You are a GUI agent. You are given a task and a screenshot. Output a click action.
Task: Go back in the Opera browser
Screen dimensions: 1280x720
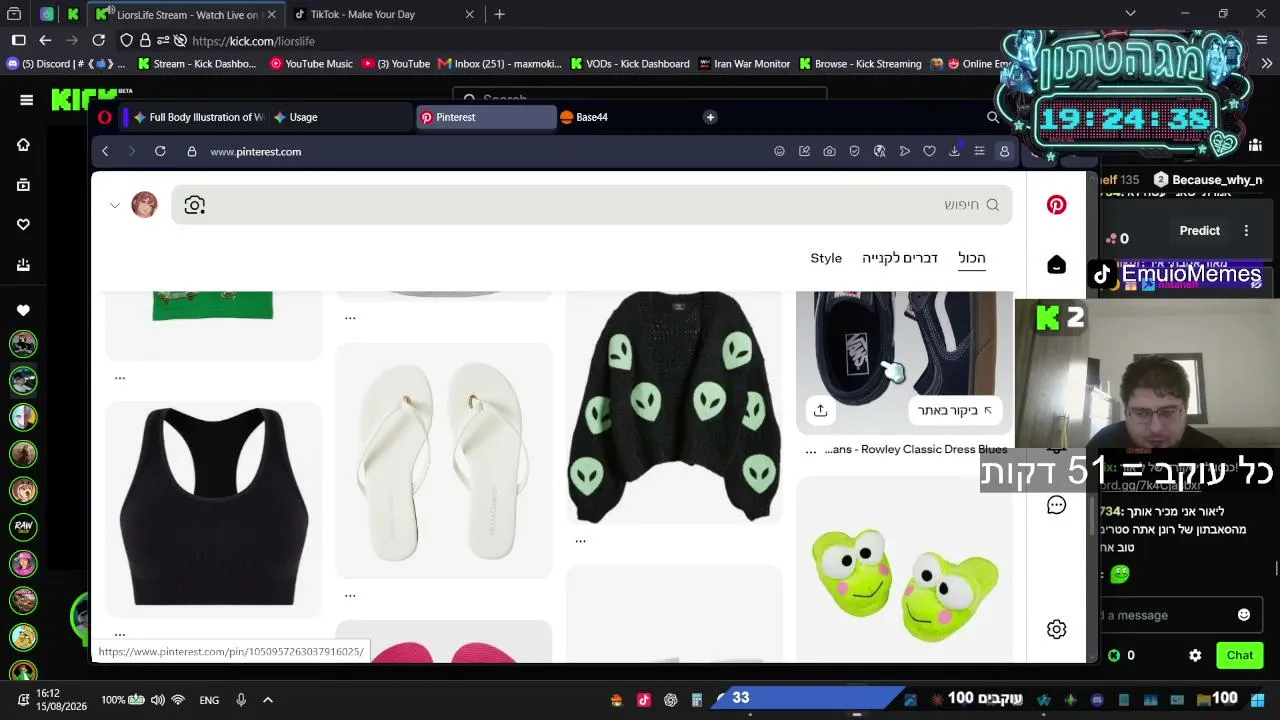click(x=105, y=151)
